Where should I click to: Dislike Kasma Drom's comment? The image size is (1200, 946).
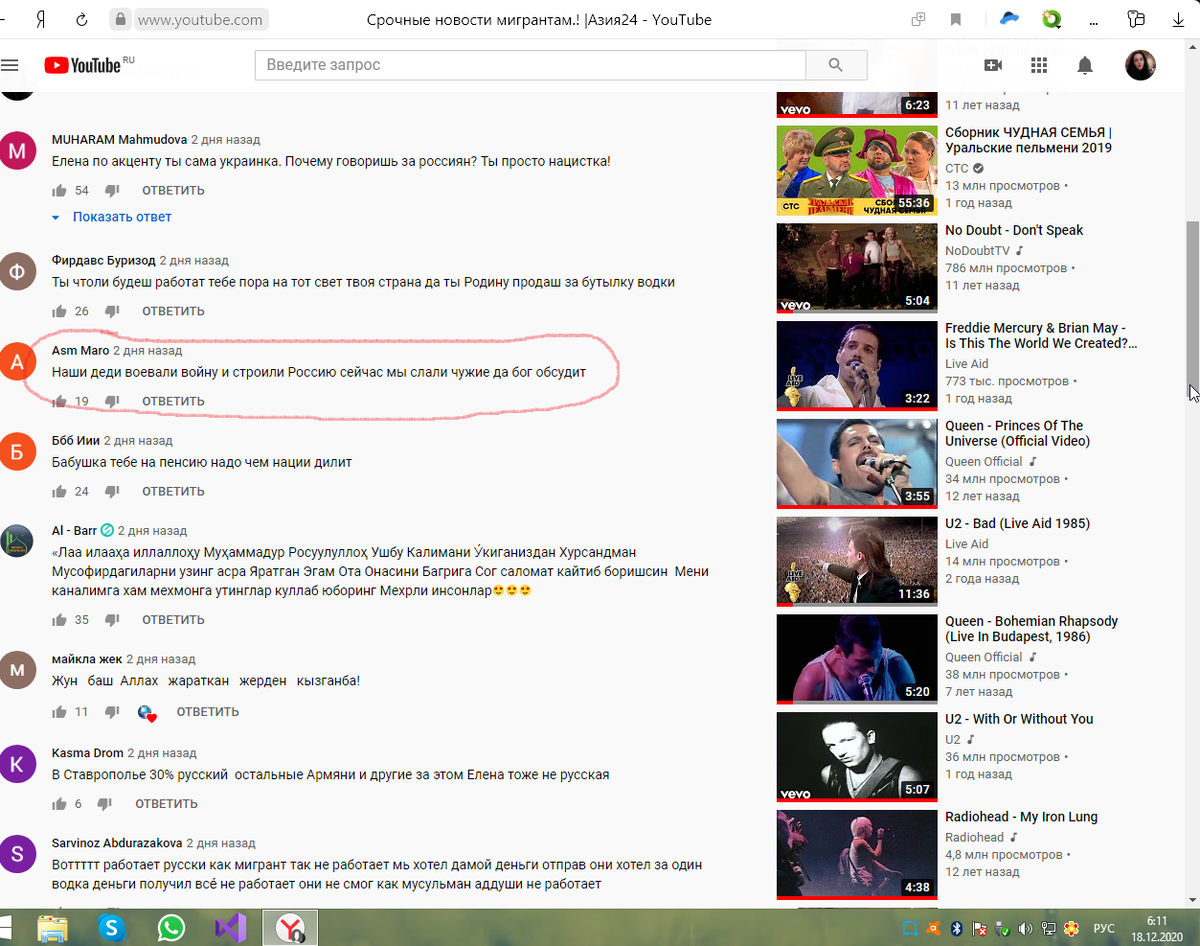point(105,805)
